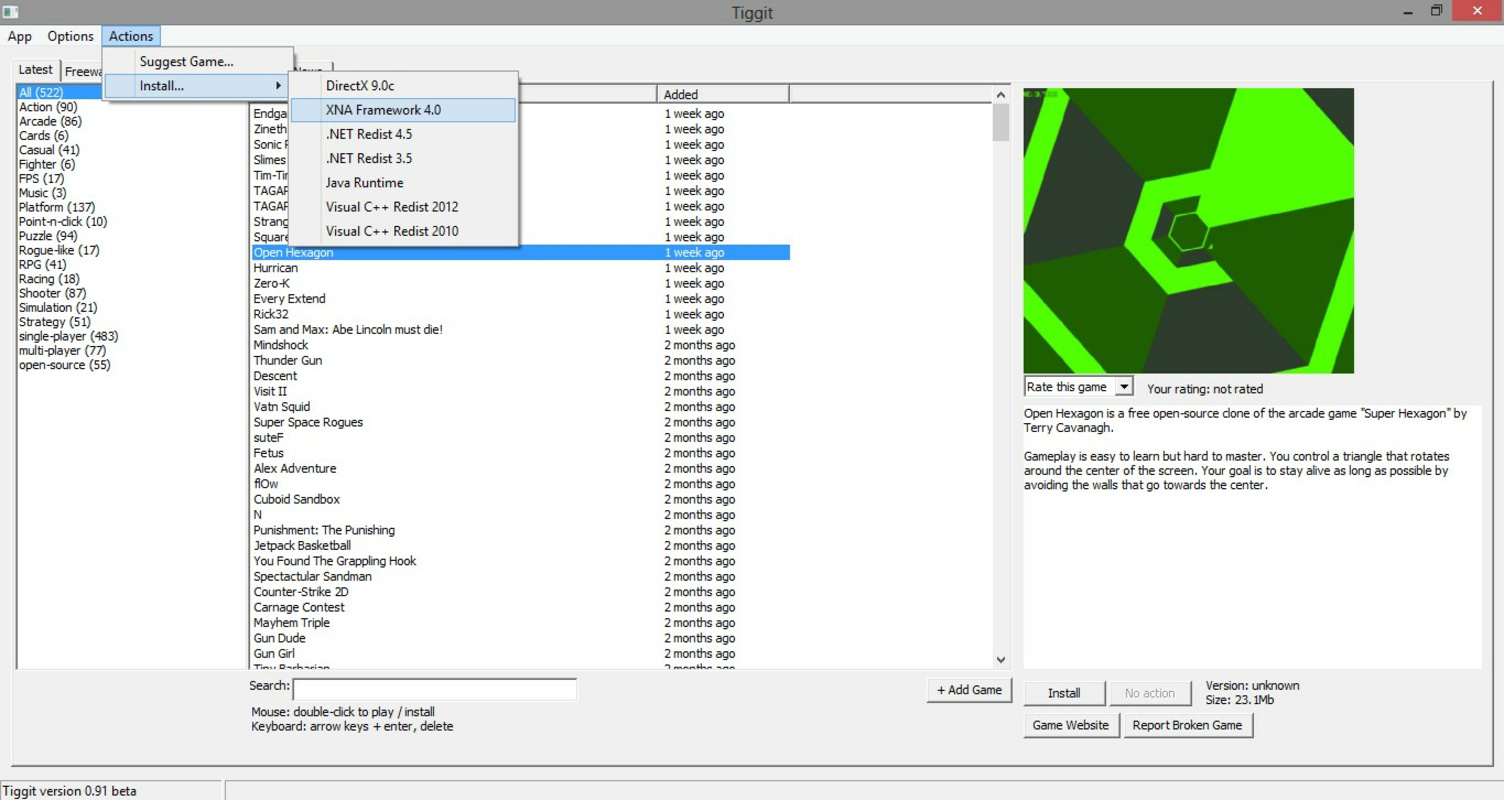Click the Added column header
This screenshot has width=1504, height=800.
coord(723,94)
